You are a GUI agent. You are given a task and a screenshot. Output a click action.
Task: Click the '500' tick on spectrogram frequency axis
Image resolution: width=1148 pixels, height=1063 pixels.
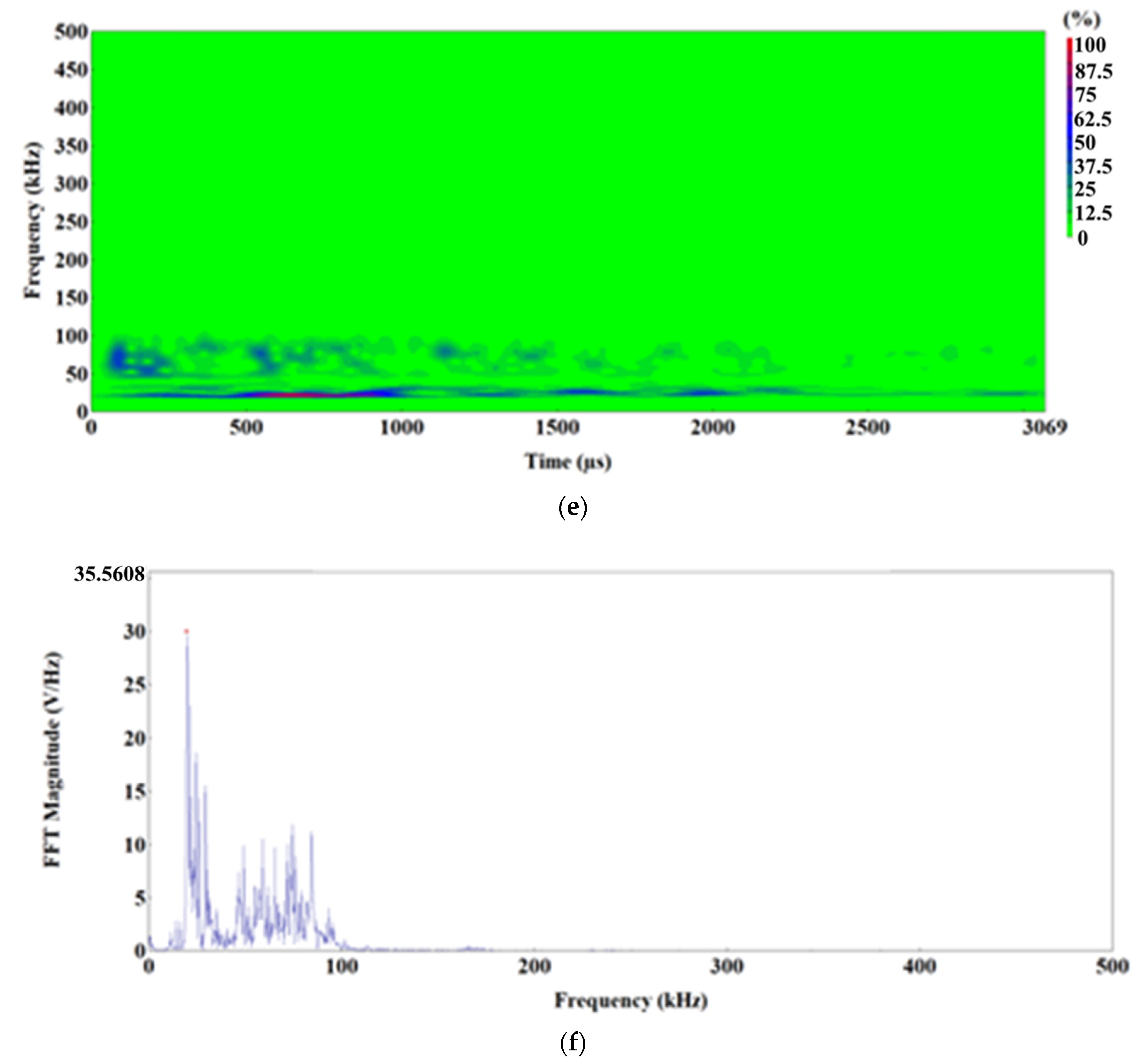[71, 31]
